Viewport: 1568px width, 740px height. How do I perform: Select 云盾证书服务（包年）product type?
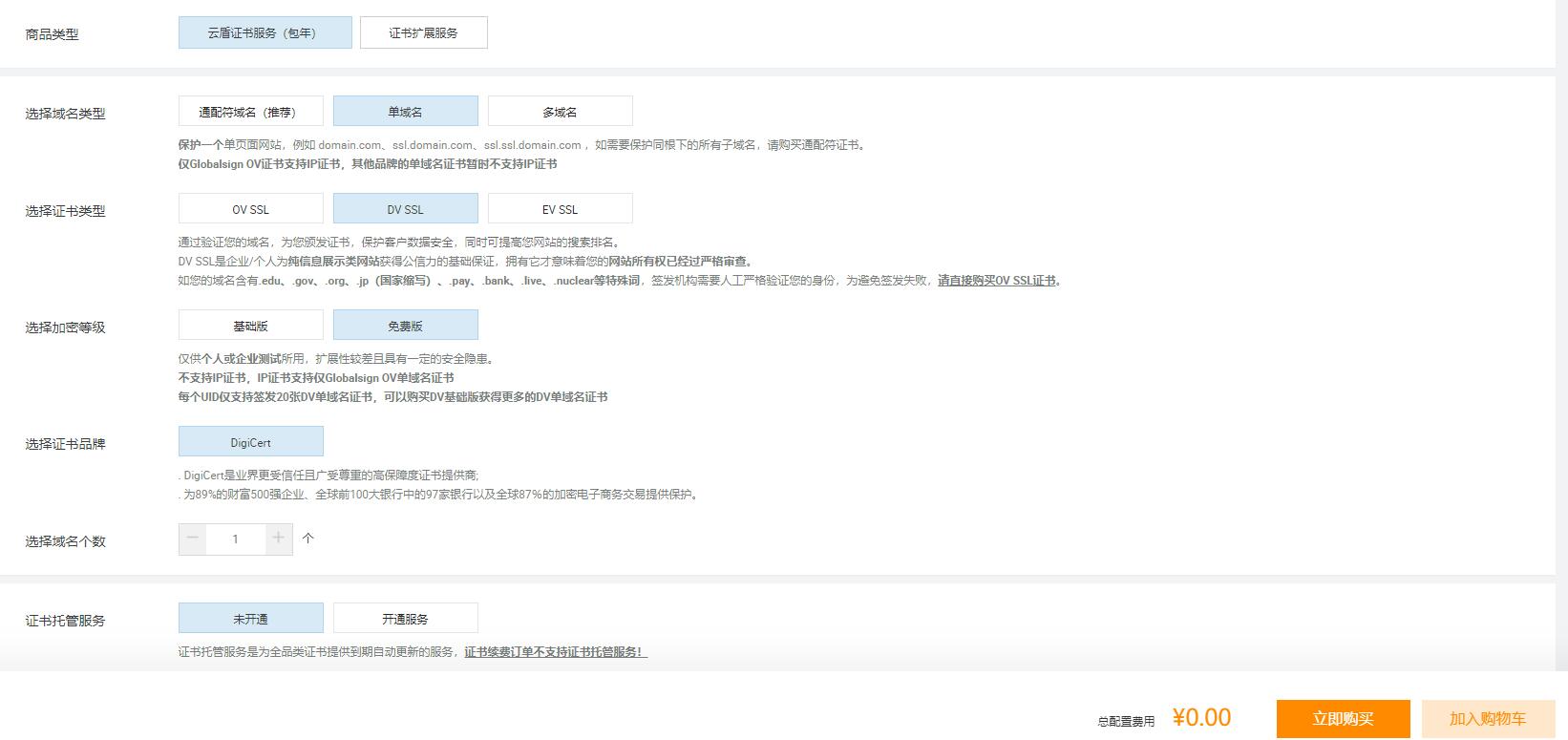point(265,32)
